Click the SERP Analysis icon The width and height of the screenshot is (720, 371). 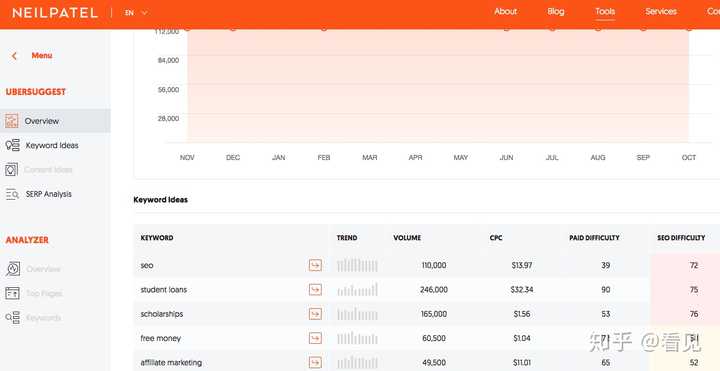(12, 194)
